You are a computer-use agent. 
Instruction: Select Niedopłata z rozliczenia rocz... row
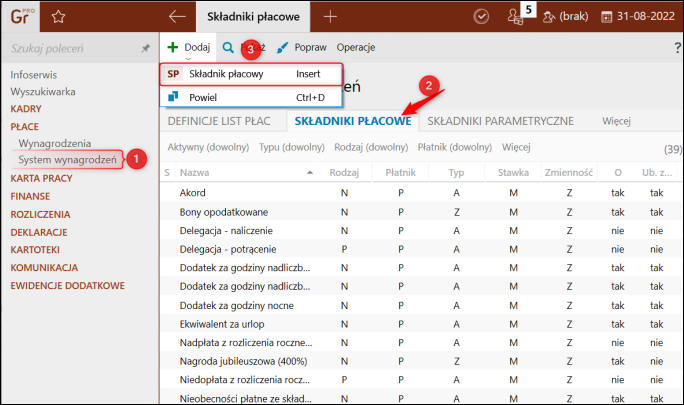421,380
